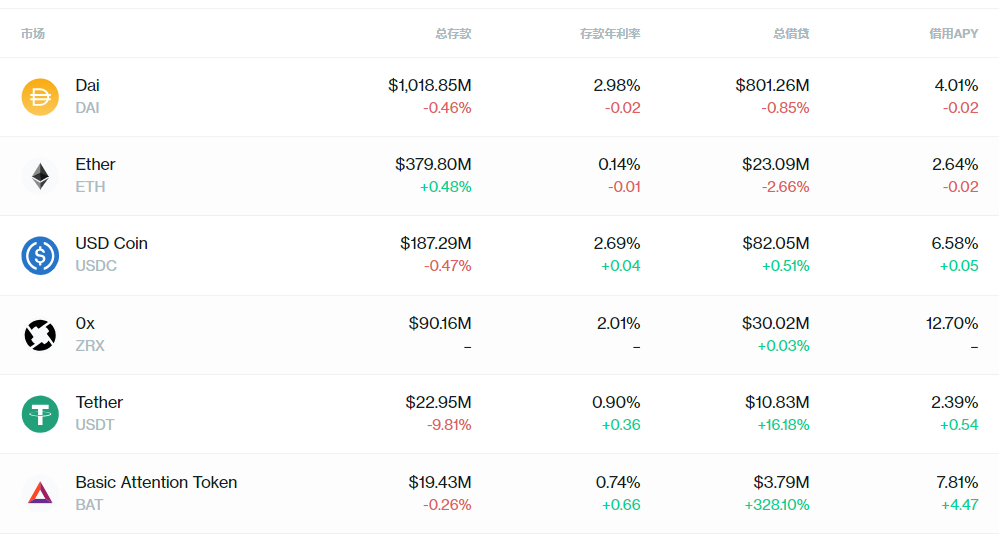Click the green Tether icon
The width and height of the screenshot is (999, 544).
point(40,414)
